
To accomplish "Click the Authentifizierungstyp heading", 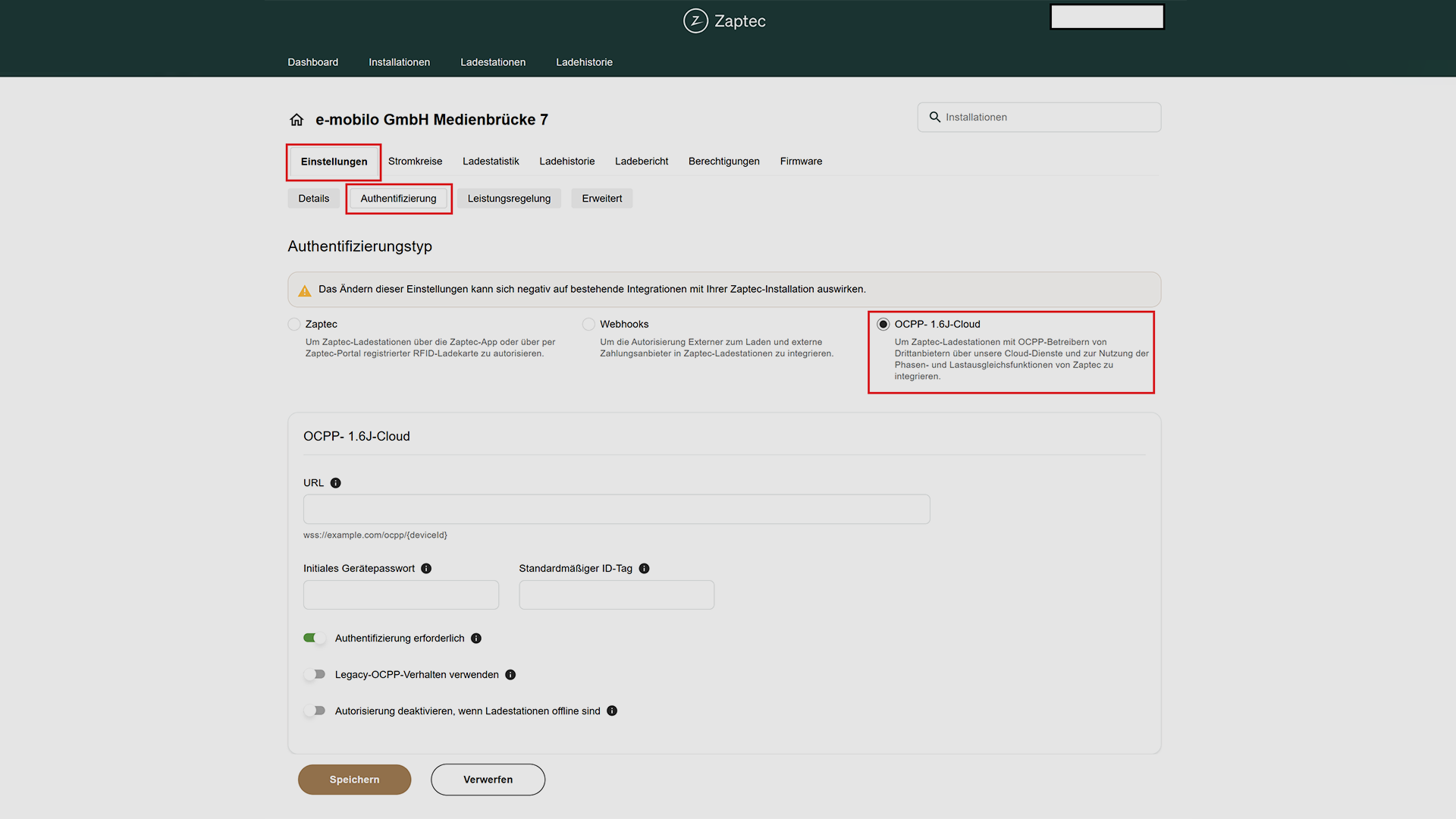I will (360, 246).
